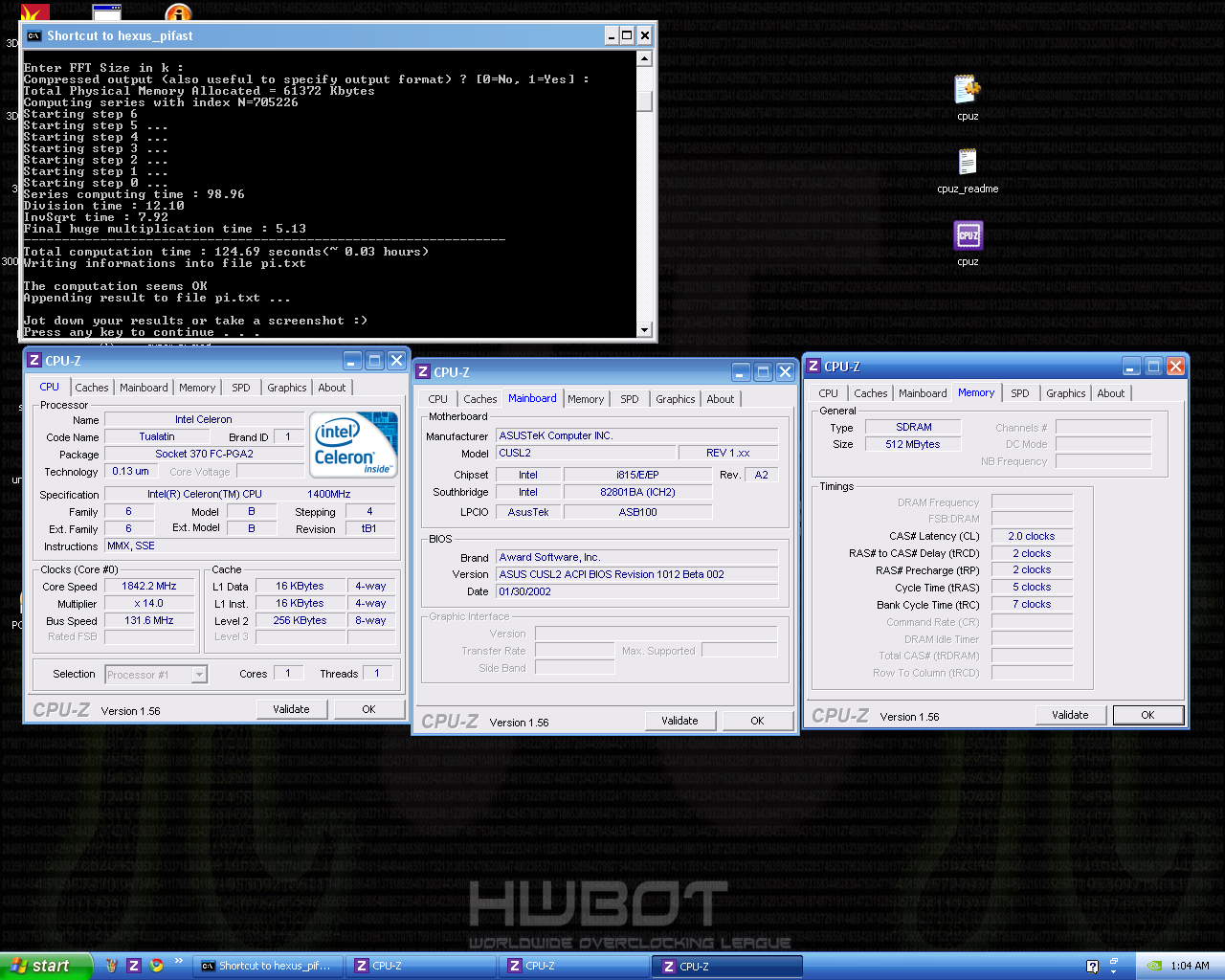Click the Z icon in CPU tab window title
1225x980 pixels.
click(34, 361)
